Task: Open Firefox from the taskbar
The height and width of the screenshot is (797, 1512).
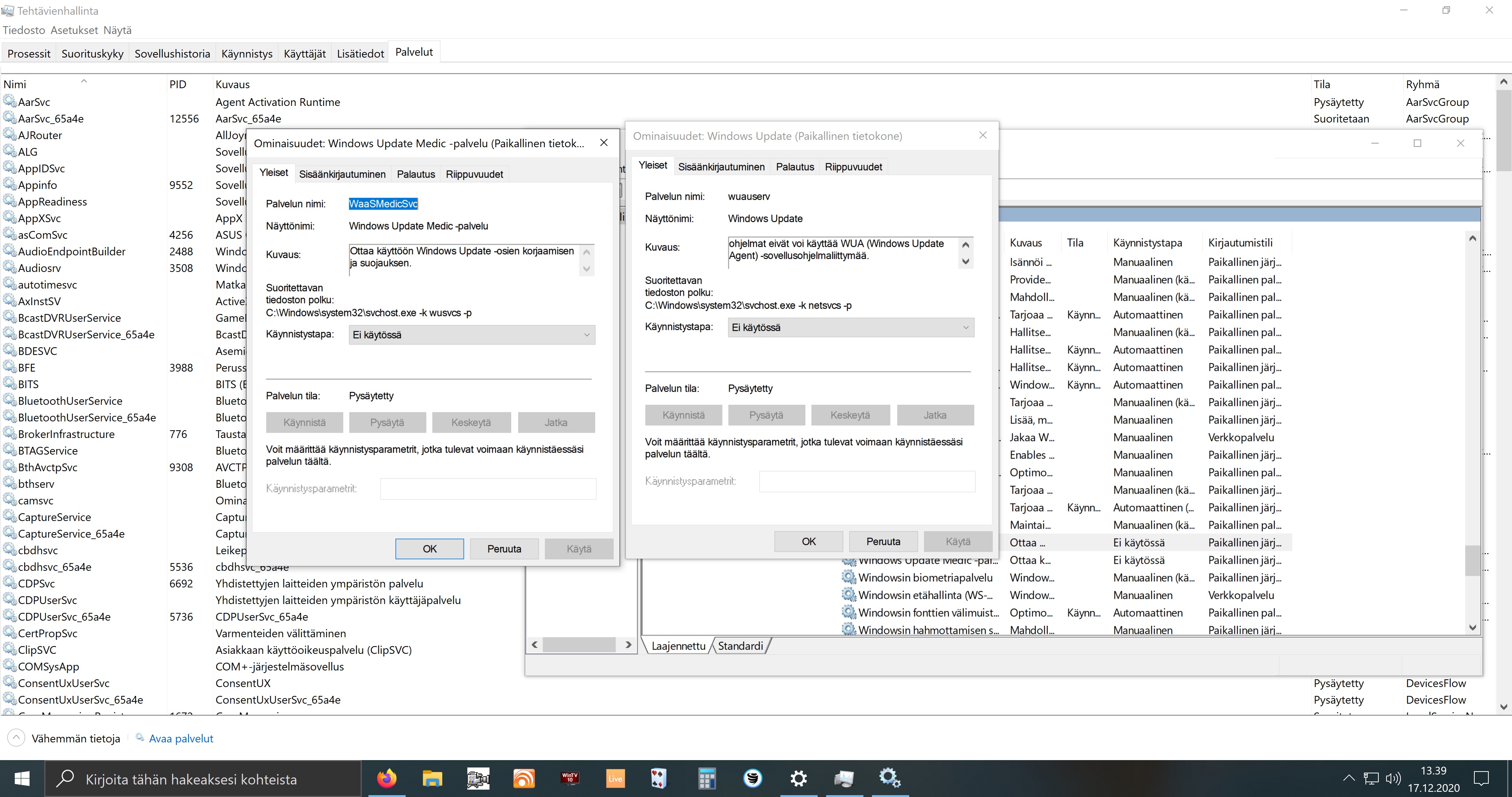Action: (x=386, y=779)
